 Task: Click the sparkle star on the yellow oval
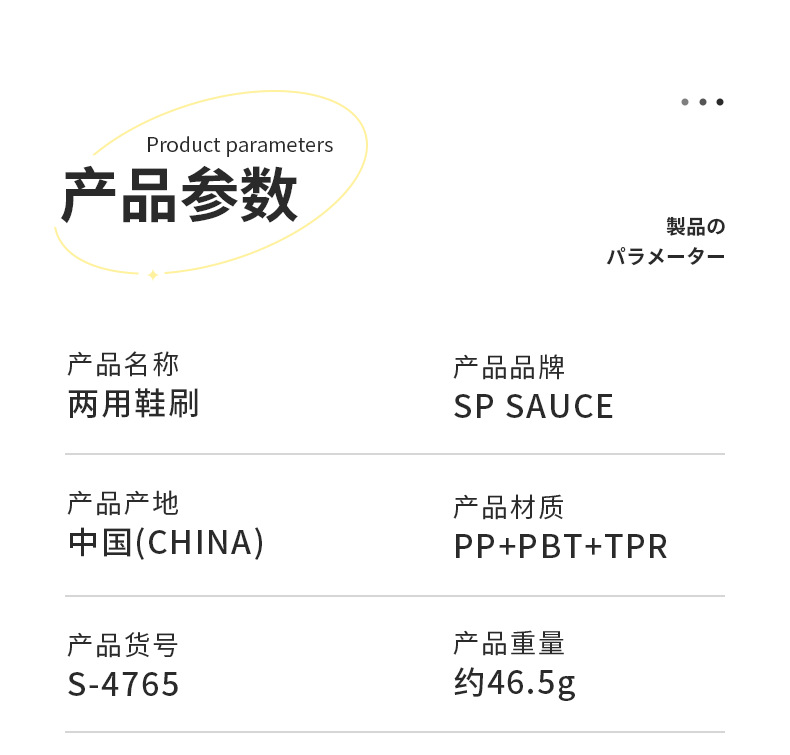click(153, 274)
